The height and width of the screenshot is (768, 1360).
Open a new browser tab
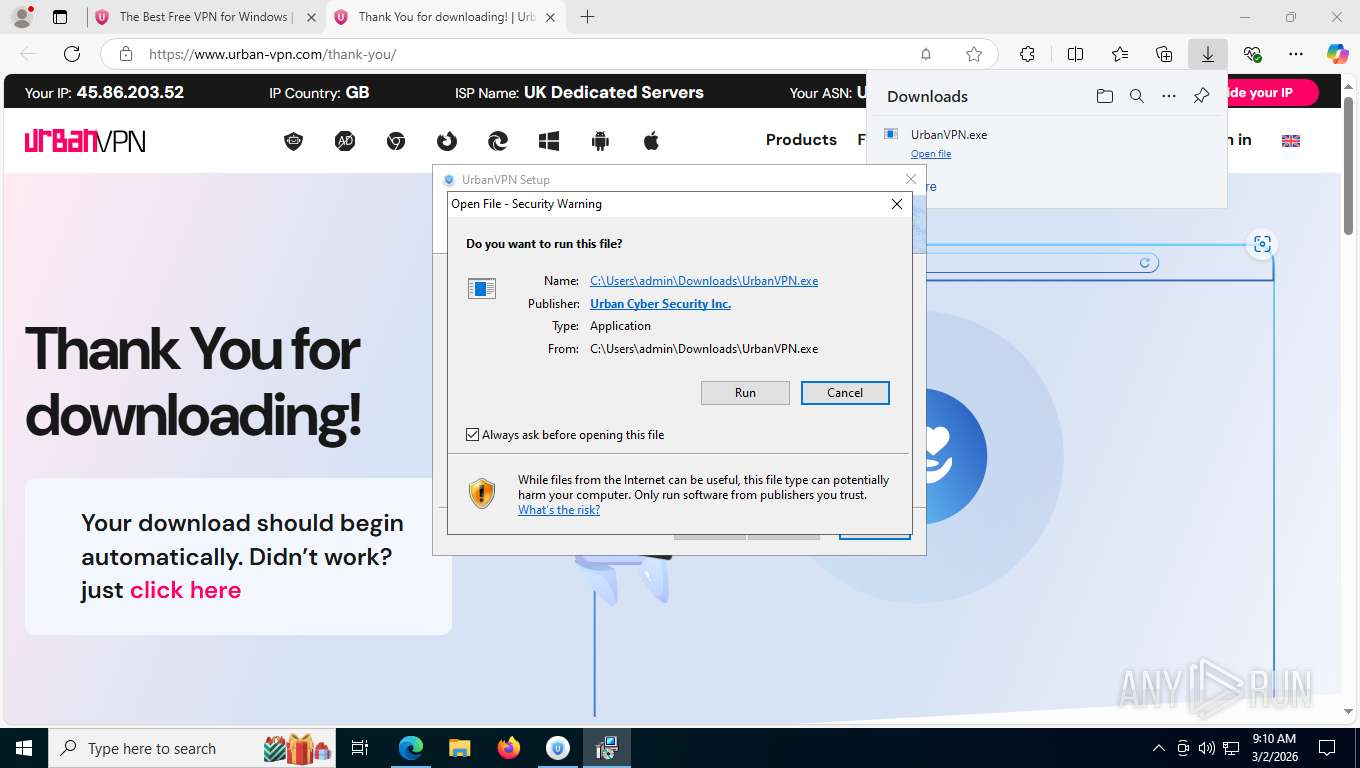pyautogui.click(x=587, y=17)
